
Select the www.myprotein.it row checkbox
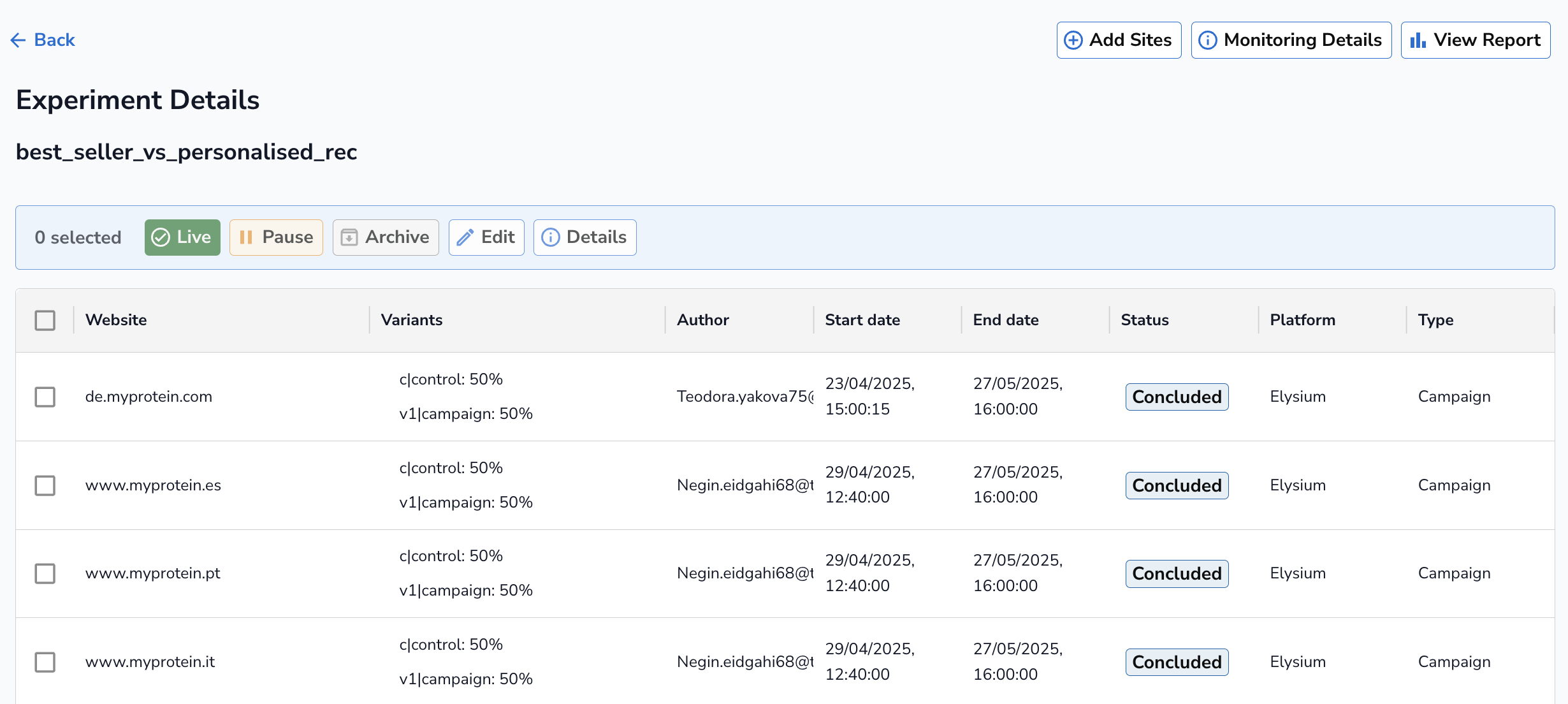(45, 662)
